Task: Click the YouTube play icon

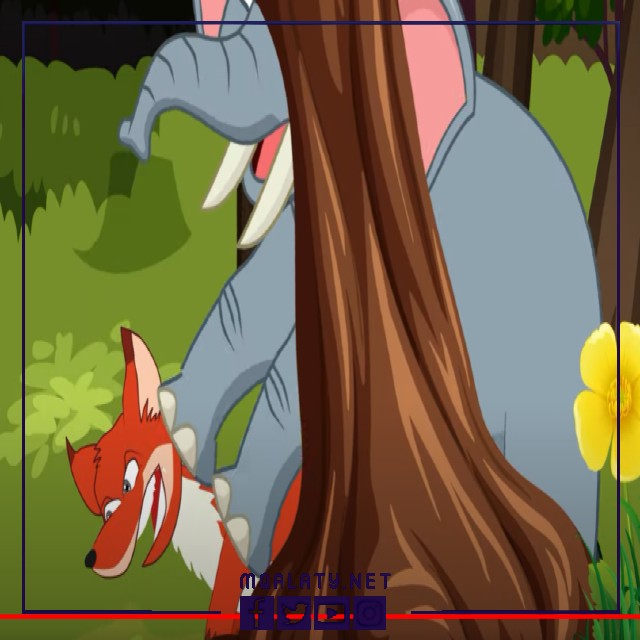Action: click(x=331, y=613)
